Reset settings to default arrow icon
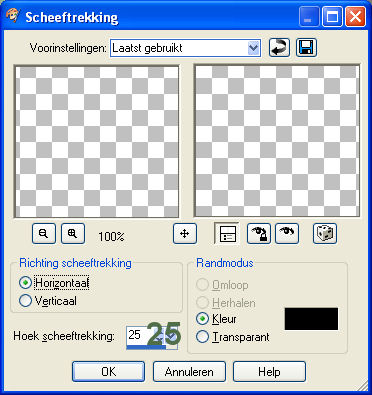This screenshot has width=372, height=395. (279, 48)
